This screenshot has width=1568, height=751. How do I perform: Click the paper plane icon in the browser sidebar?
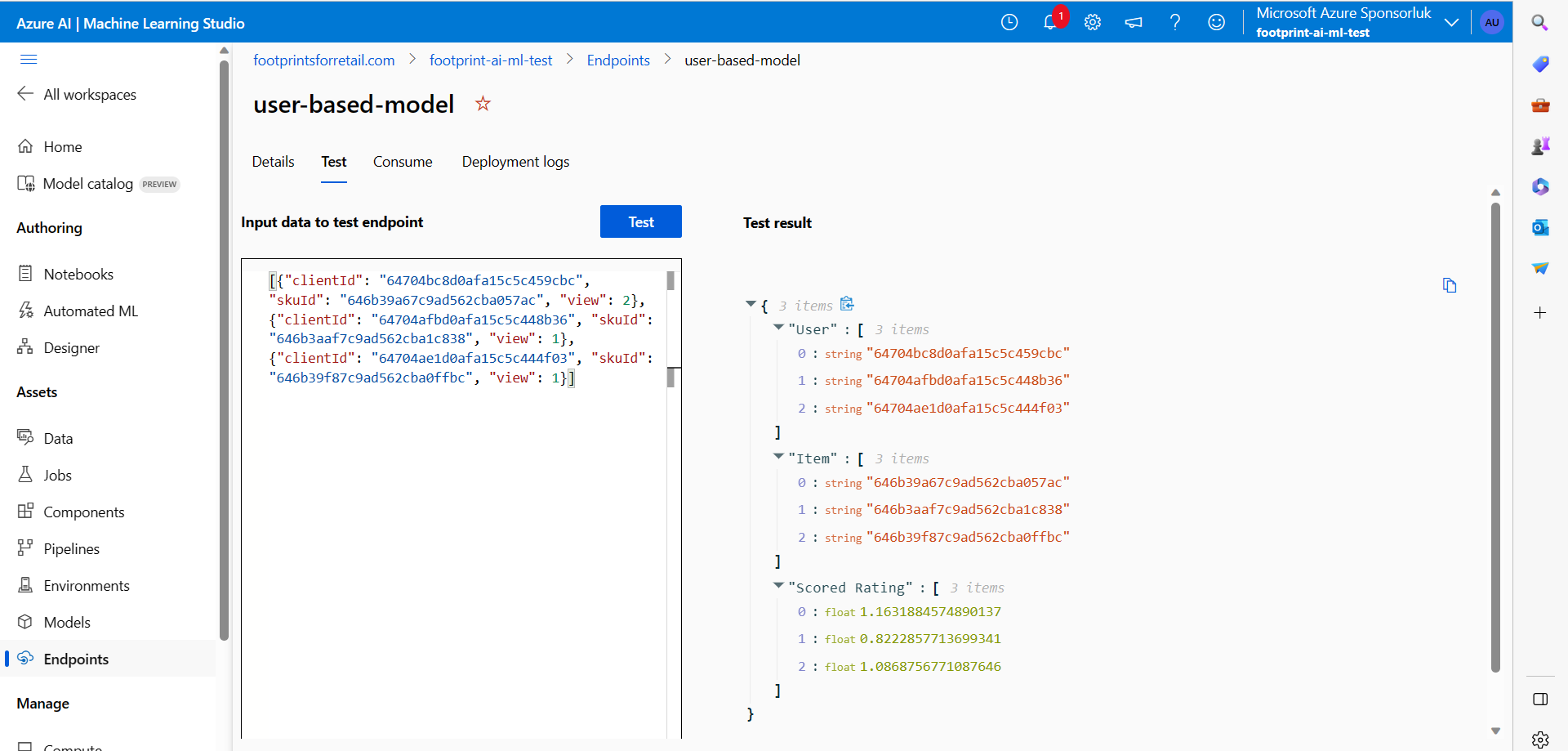coord(1540,268)
